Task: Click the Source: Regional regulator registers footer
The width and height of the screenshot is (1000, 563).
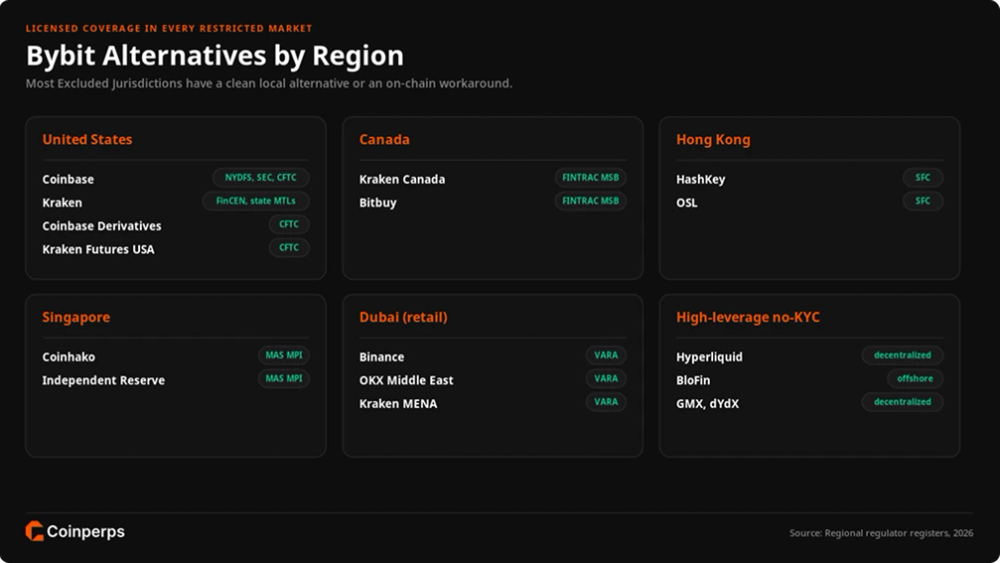Action: (x=881, y=533)
